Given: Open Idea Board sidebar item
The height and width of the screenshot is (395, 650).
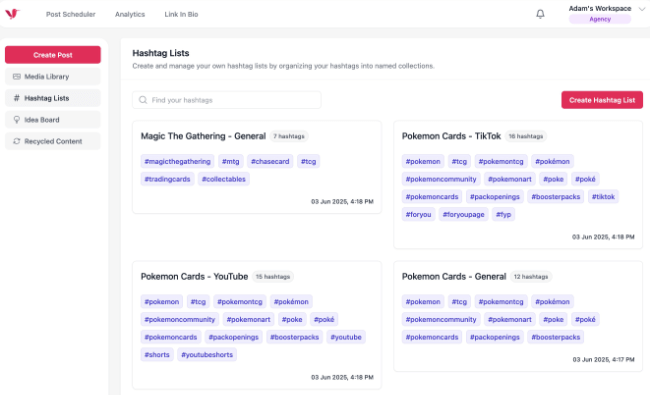Looking at the screenshot, I should tap(53, 120).
